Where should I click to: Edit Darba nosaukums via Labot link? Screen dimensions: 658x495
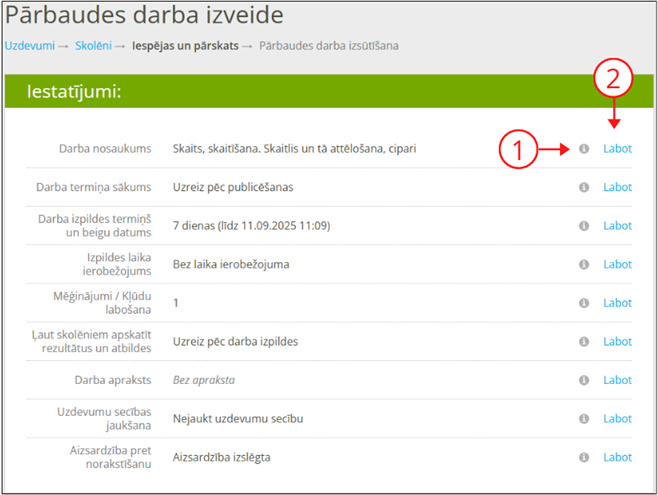(617, 149)
